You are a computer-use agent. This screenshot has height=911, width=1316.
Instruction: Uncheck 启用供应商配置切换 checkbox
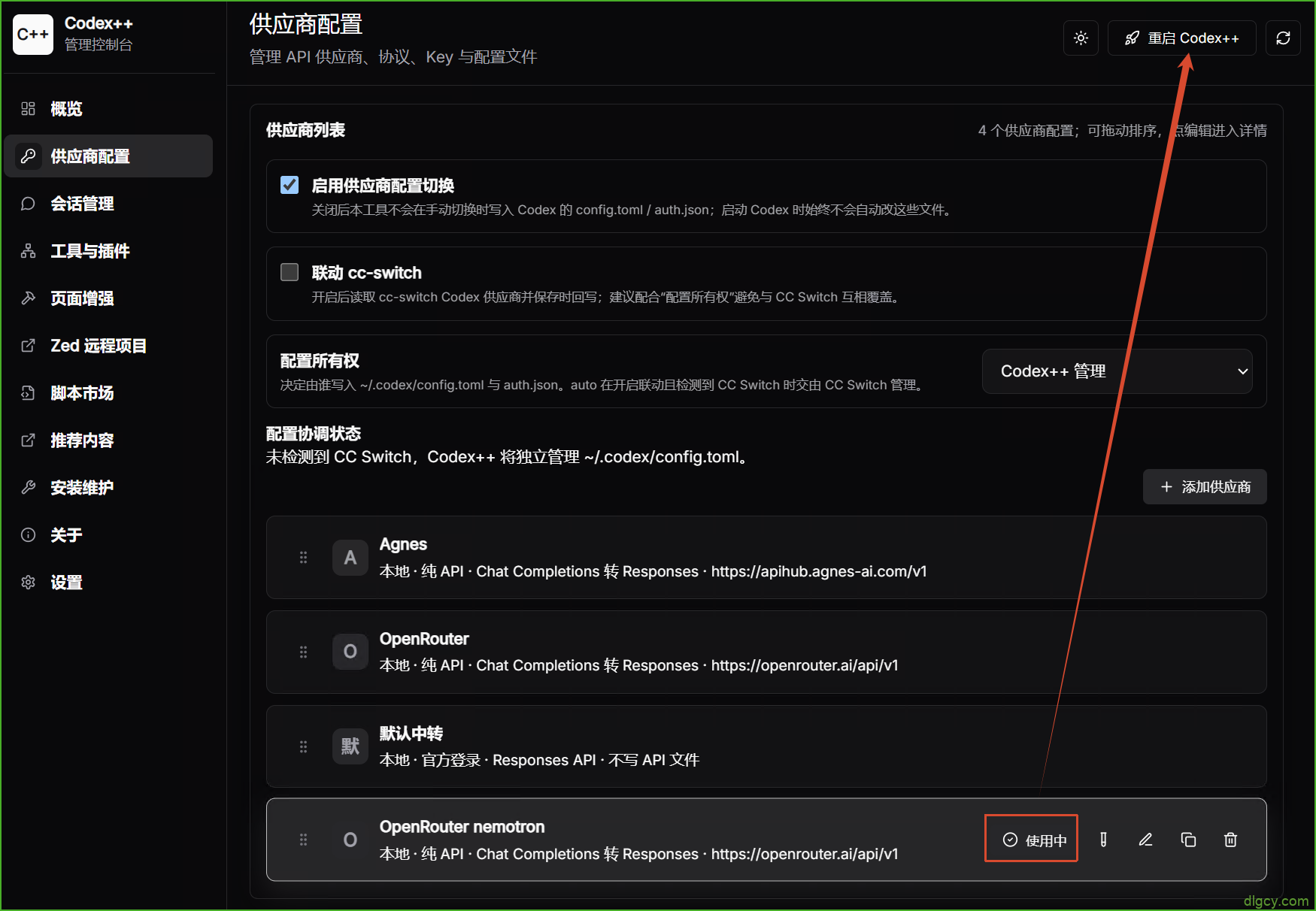(290, 185)
